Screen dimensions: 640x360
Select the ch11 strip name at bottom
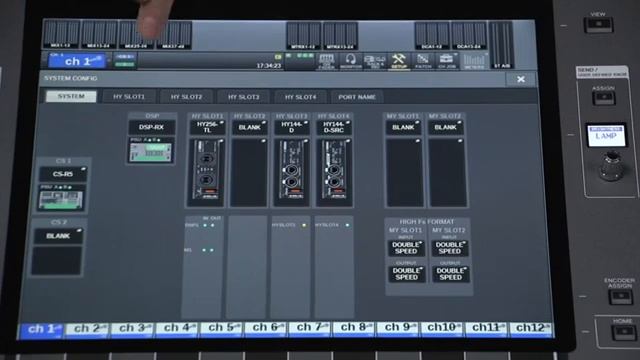click(x=487, y=329)
